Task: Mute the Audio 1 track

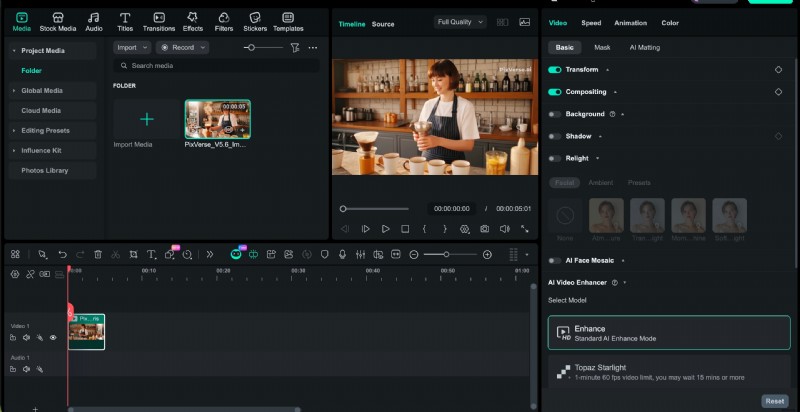Action: coord(26,369)
